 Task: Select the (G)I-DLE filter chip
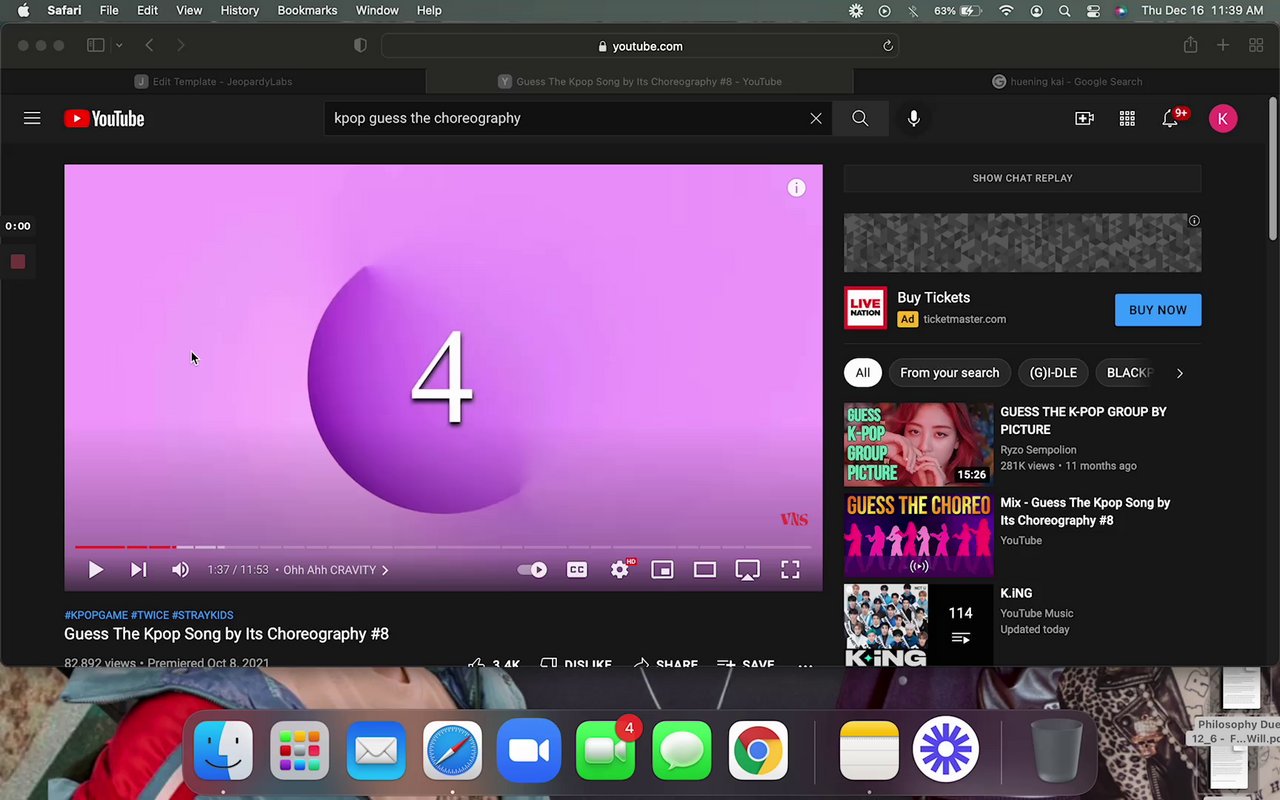(1053, 373)
